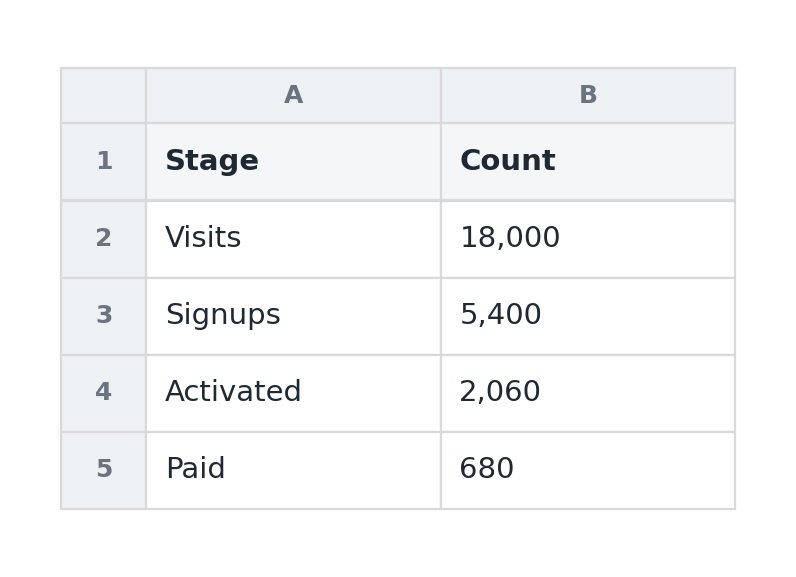Select the cell containing 680
The image size is (796, 577).
coord(588,470)
